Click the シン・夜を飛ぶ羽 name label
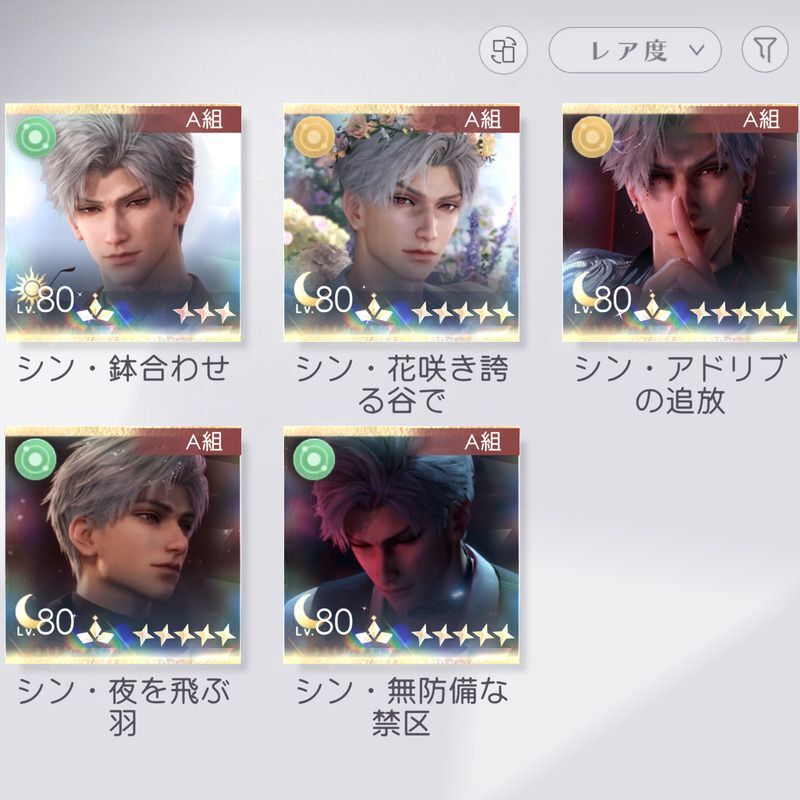The image size is (800, 800). click(123, 707)
